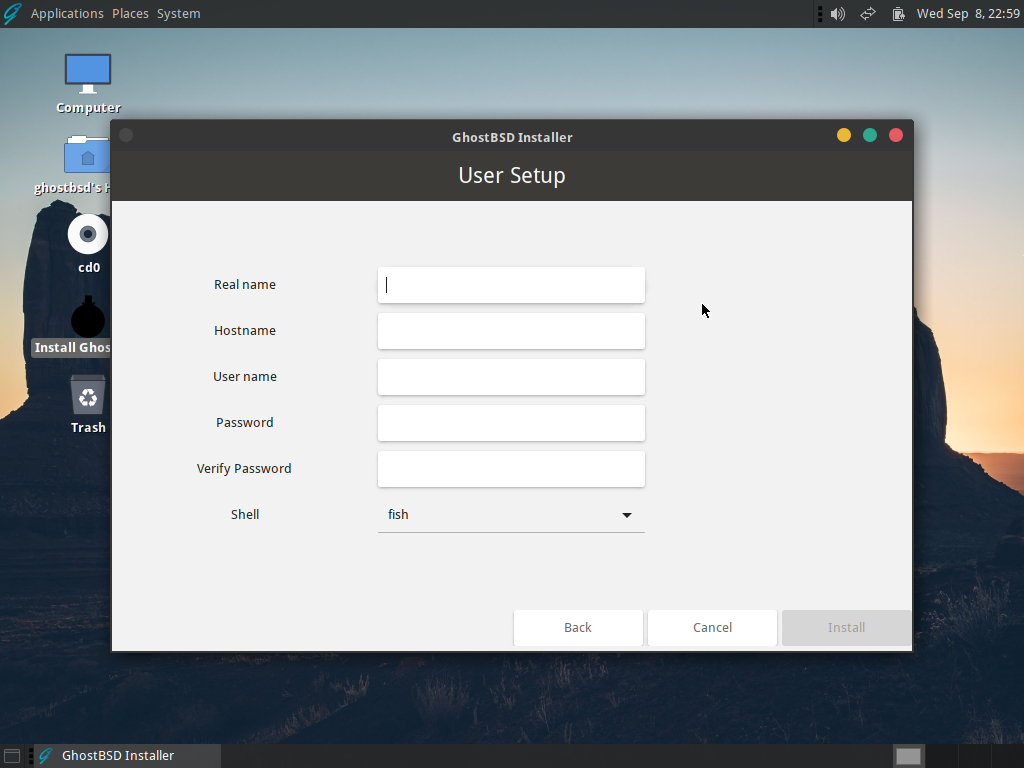Open the Shell dropdown showing fish
This screenshot has width=1024, height=768.
coord(511,515)
